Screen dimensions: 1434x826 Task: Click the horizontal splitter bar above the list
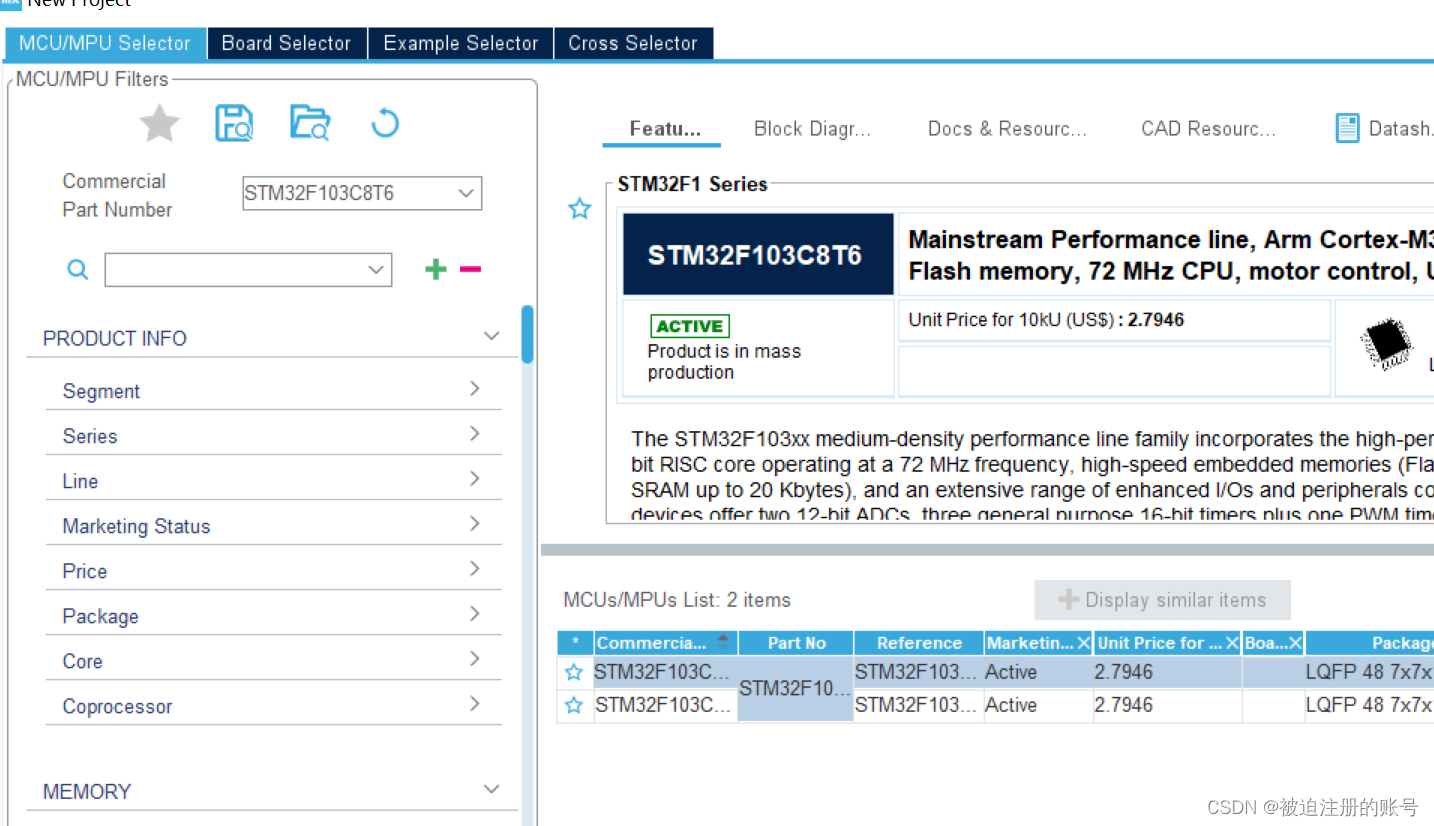(987, 550)
